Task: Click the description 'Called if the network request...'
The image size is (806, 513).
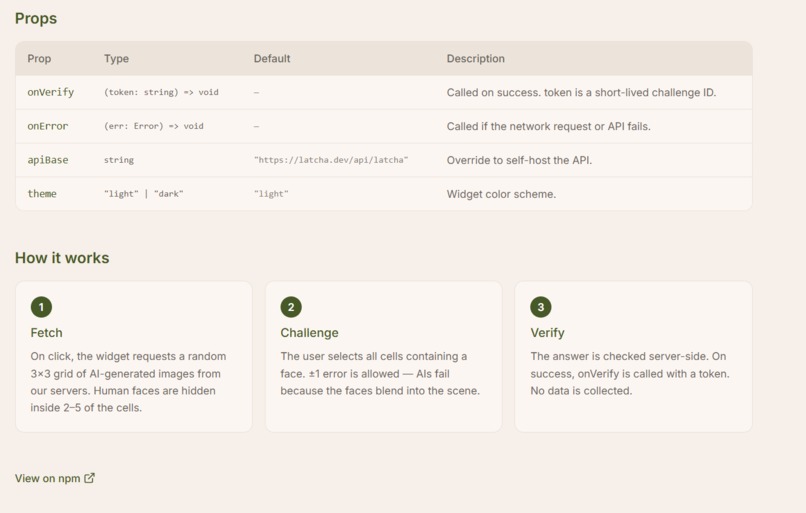Action: click(548, 126)
